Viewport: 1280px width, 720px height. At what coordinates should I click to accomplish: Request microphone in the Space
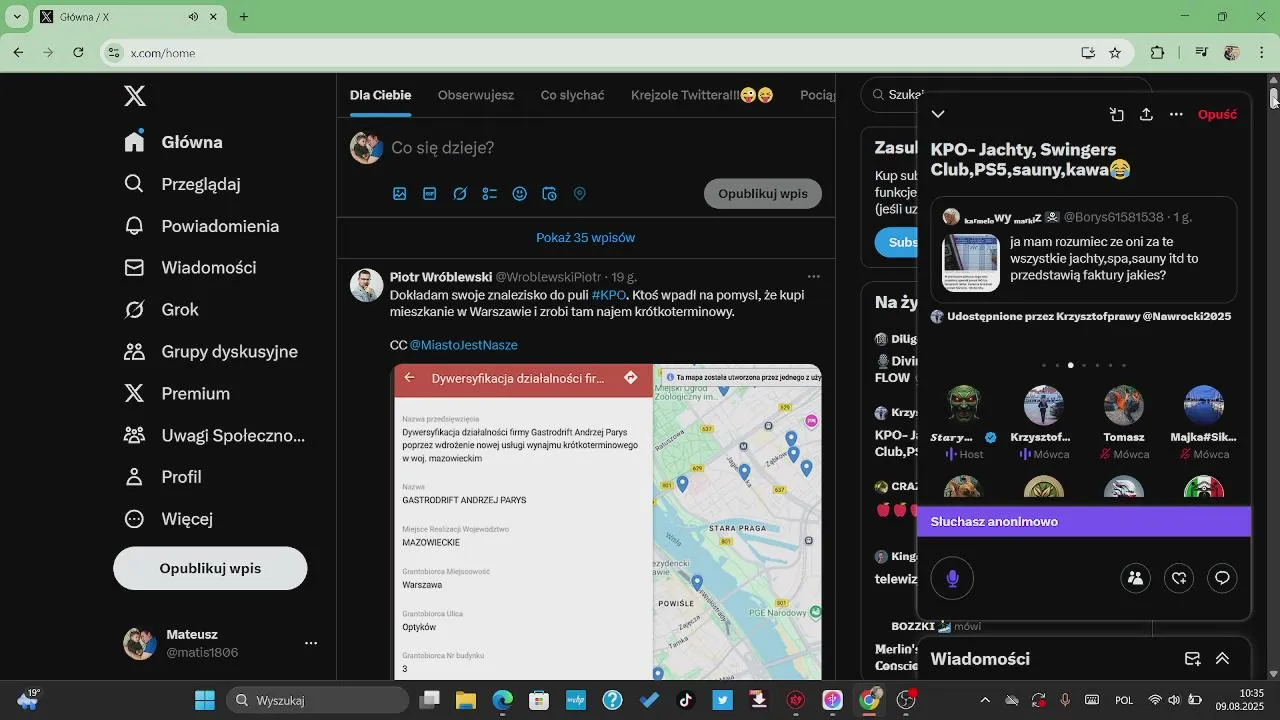[952, 578]
